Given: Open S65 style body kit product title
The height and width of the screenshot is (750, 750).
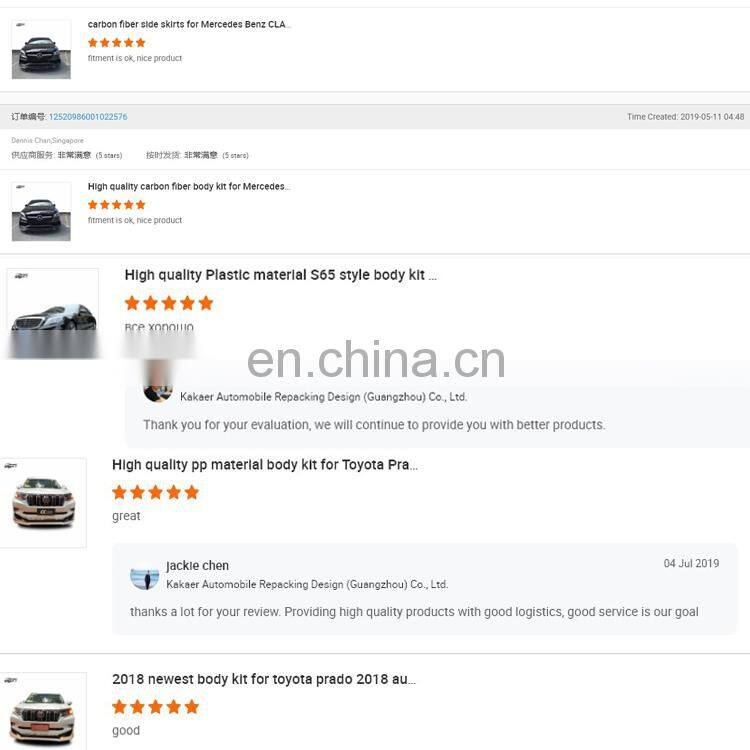Looking at the screenshot, I should [280, 275].
